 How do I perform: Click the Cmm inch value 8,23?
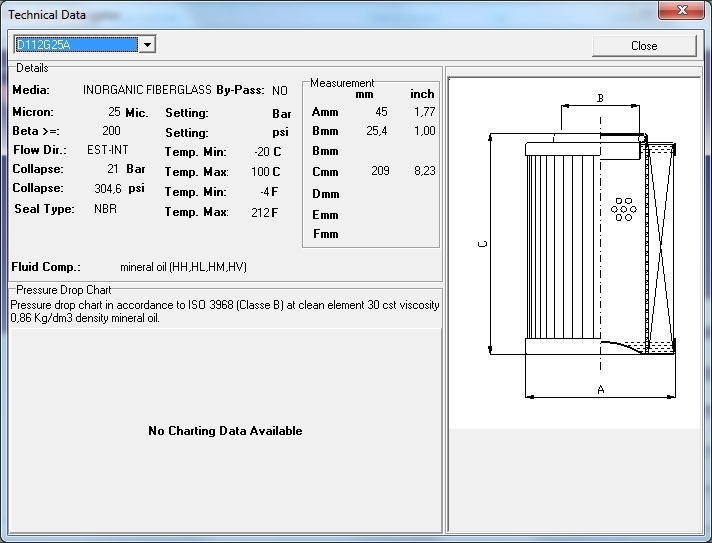click(x=424, y=172)
